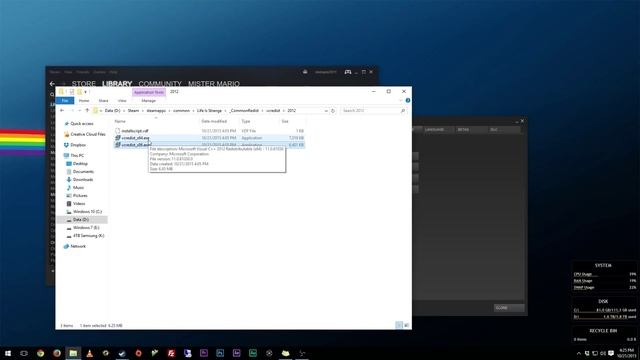Open the File tab in Explorer
Viewport: 640px width, 360px height.
coord(65,100)
